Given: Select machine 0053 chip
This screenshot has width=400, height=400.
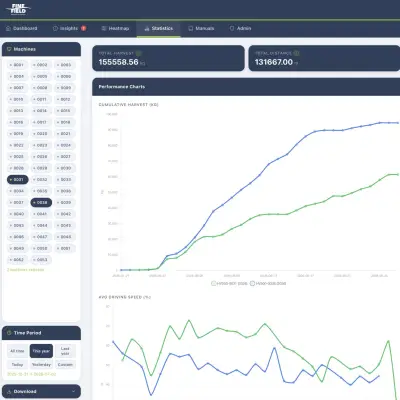Looking at the screenshot, I should click(41, 260).
